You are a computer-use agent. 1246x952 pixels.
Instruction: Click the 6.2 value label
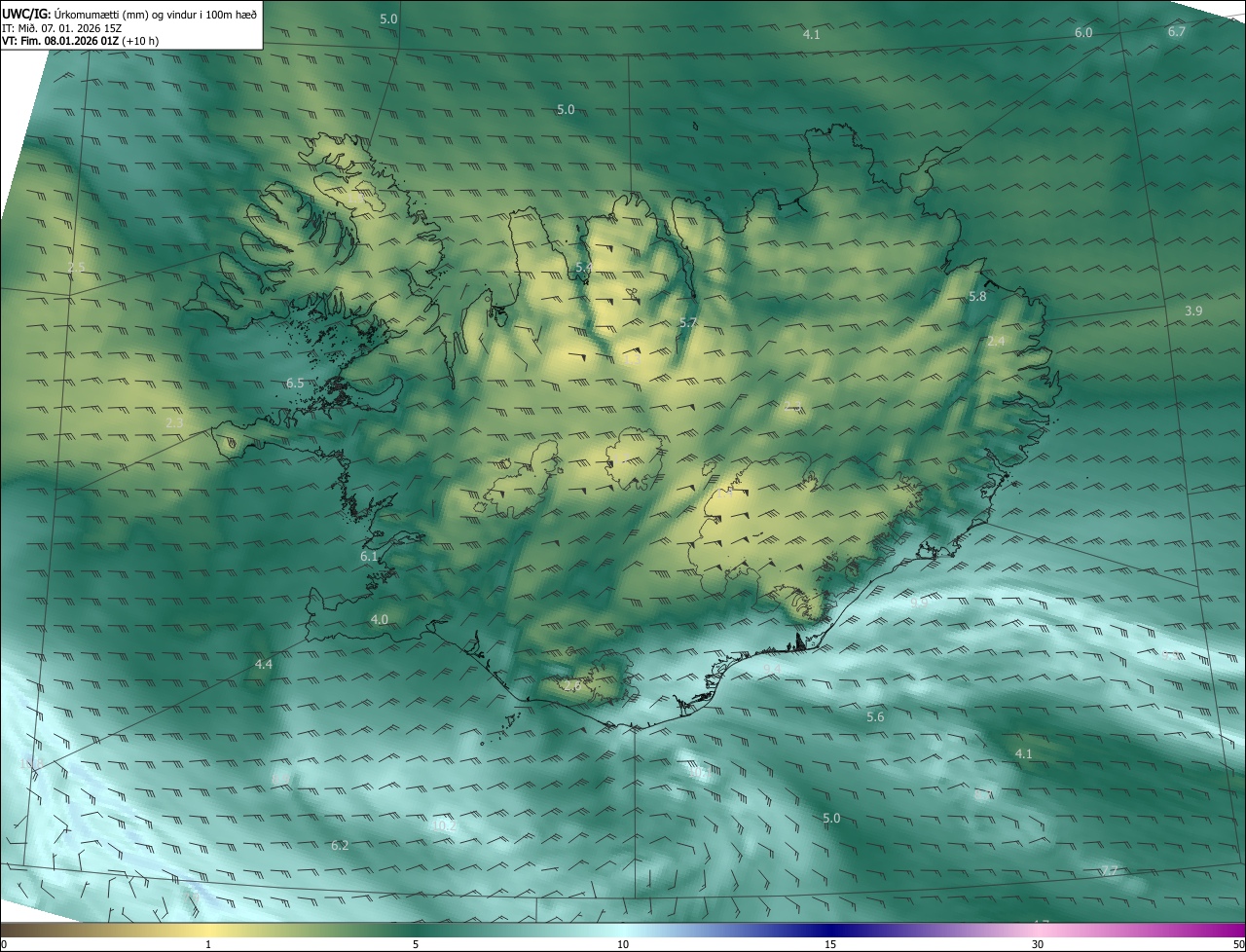click(340, 845)
